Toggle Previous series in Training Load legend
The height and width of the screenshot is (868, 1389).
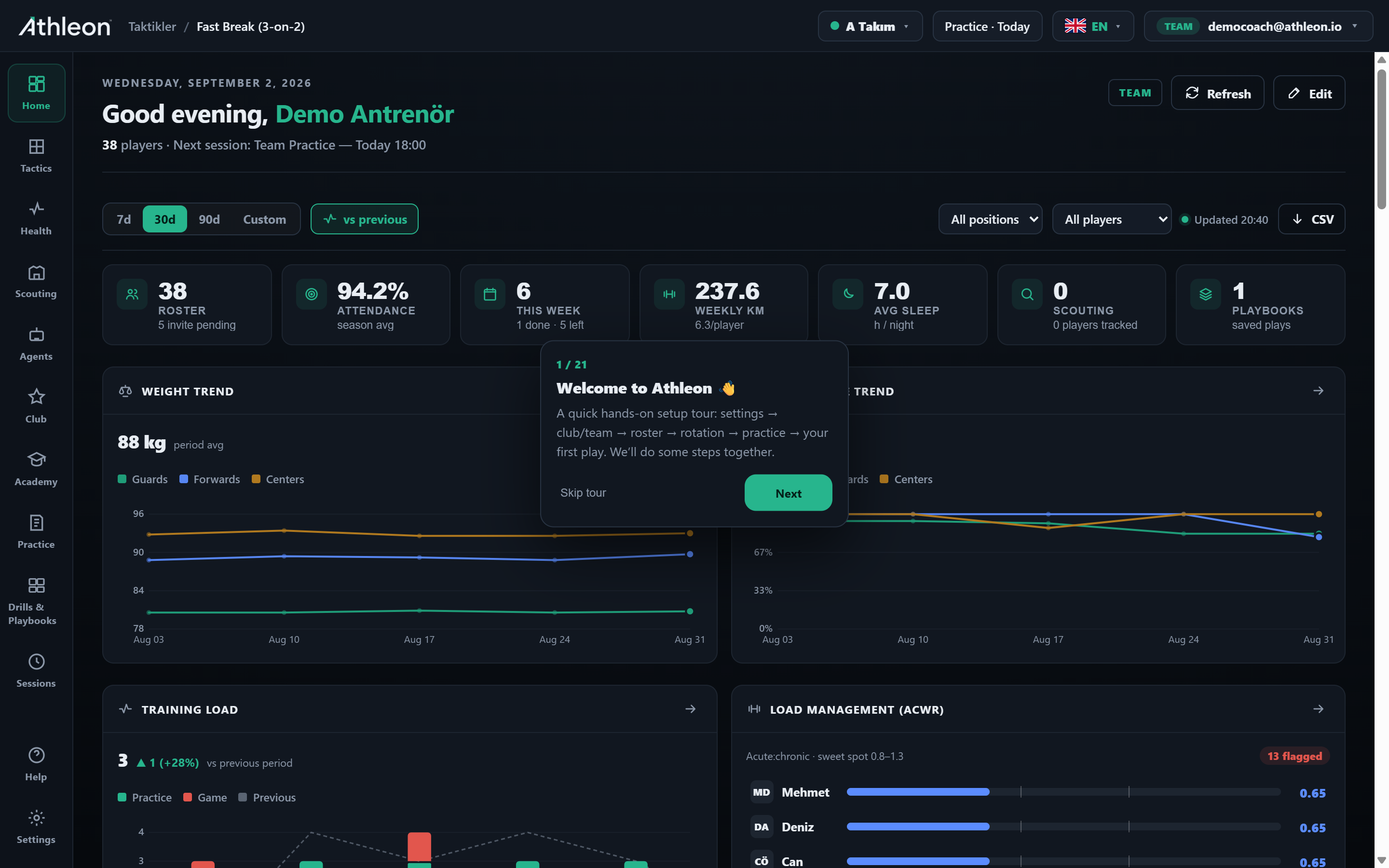click(267, 797)
